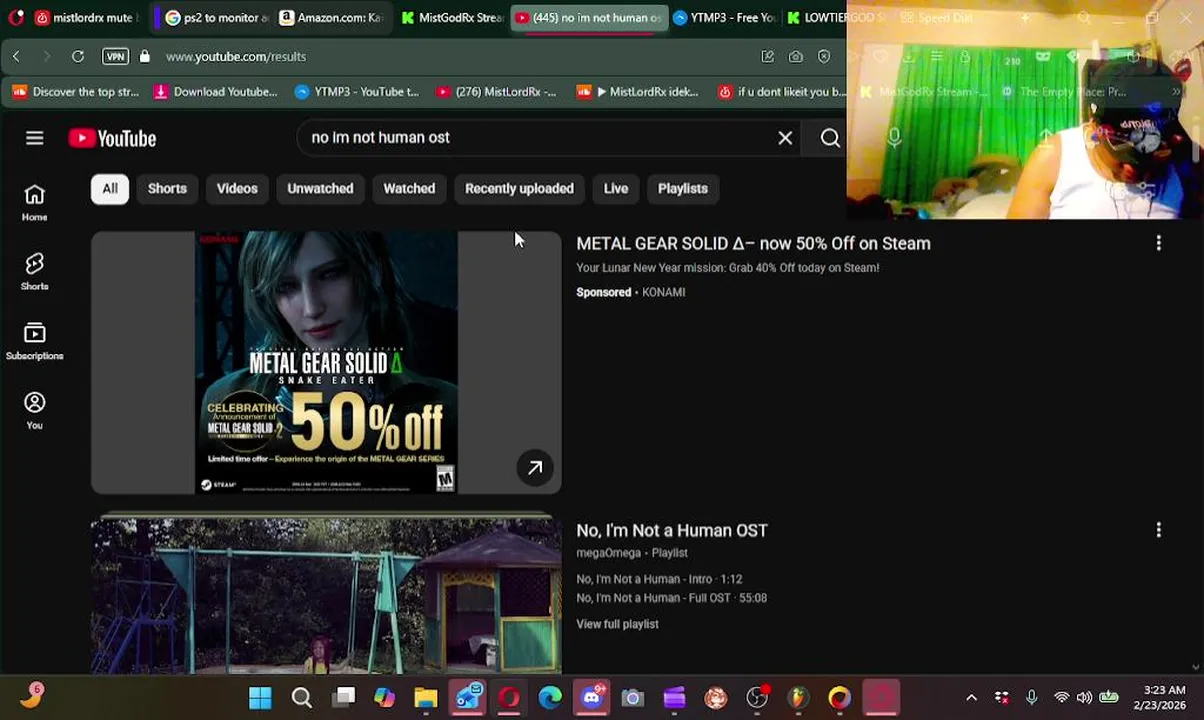Open the volume control in the system tray
This screenshot has width=1204, height=720.
click(1084, 698)
